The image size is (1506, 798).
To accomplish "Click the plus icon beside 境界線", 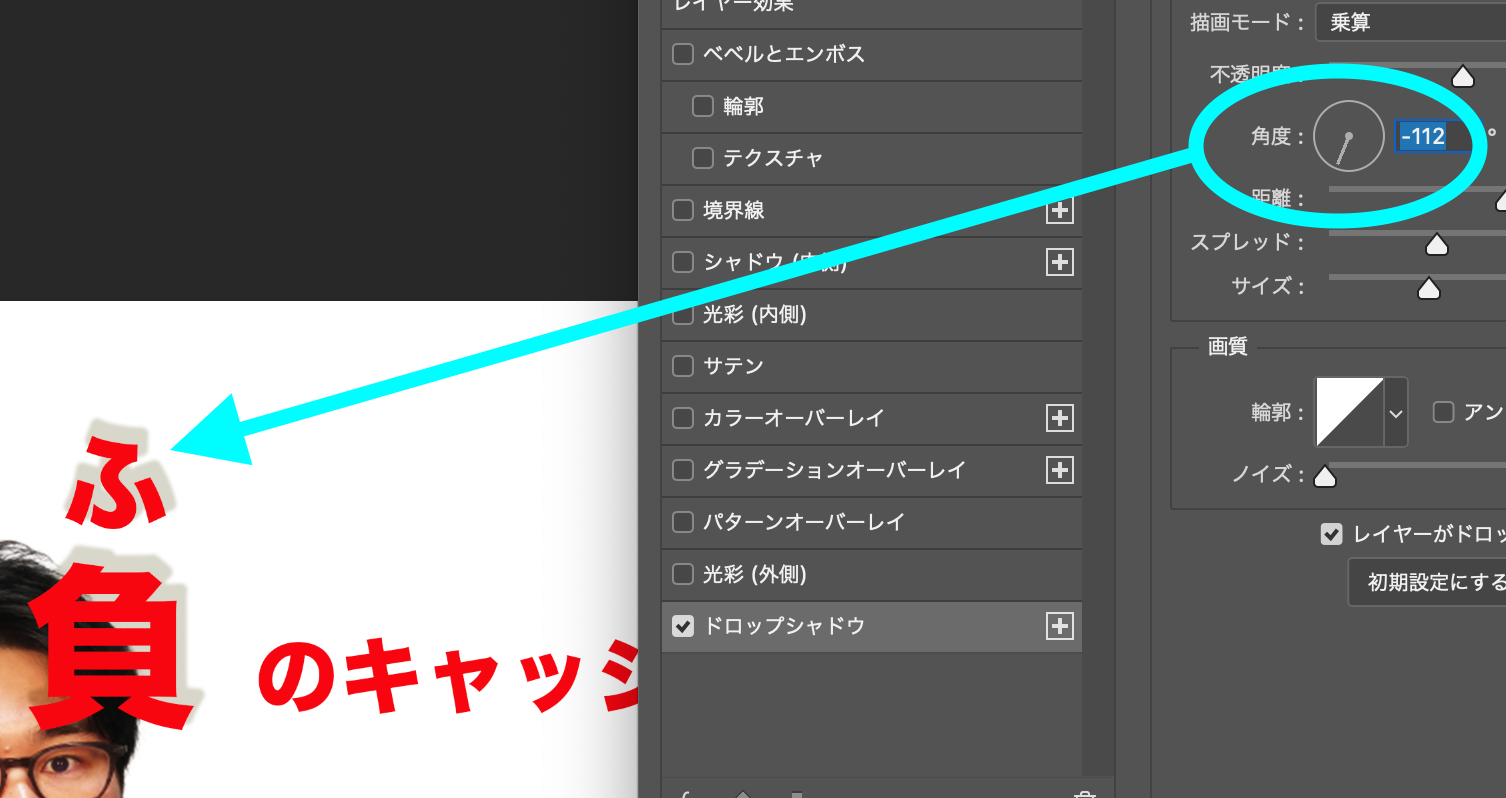I will tap(1059, 210).
